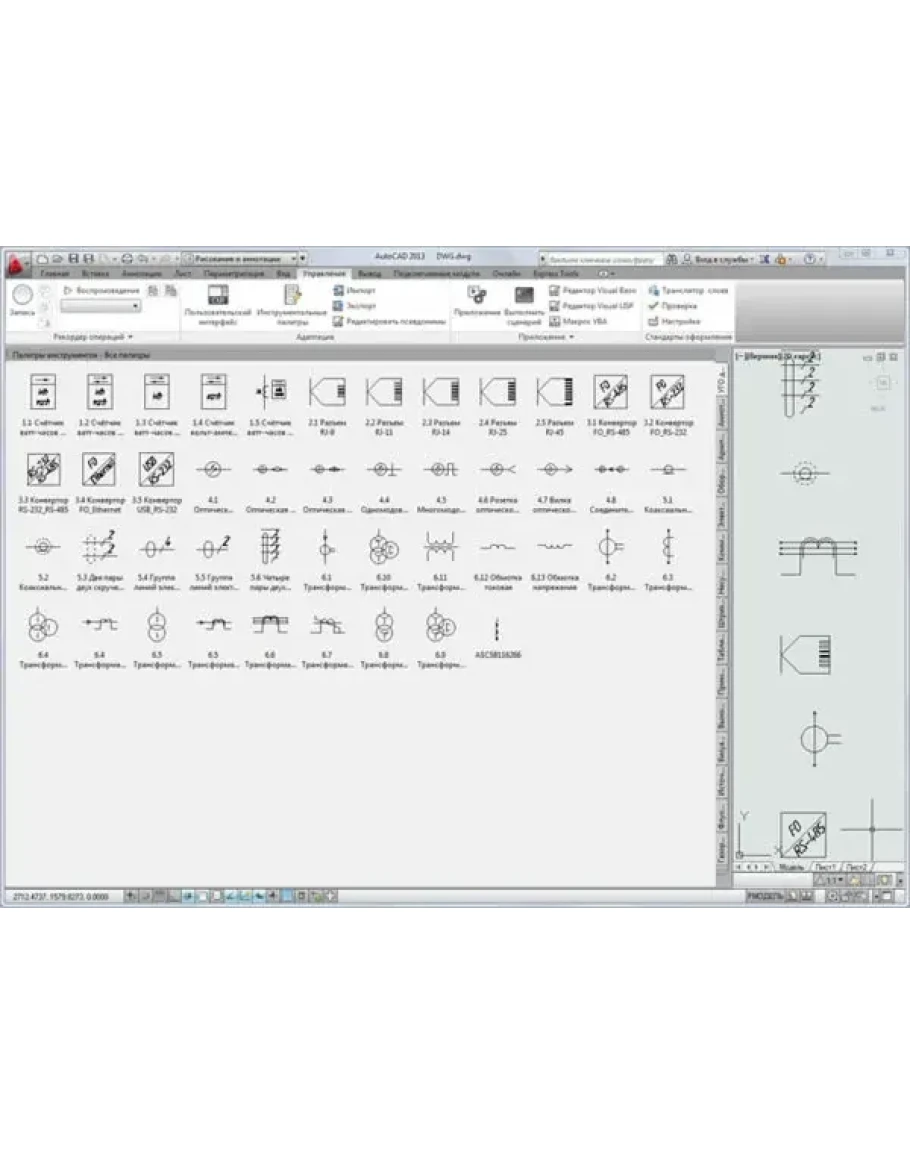Open the Пользовательский интерфейс customization icon
Viewport: 910px width, 1155px height.
216,297
